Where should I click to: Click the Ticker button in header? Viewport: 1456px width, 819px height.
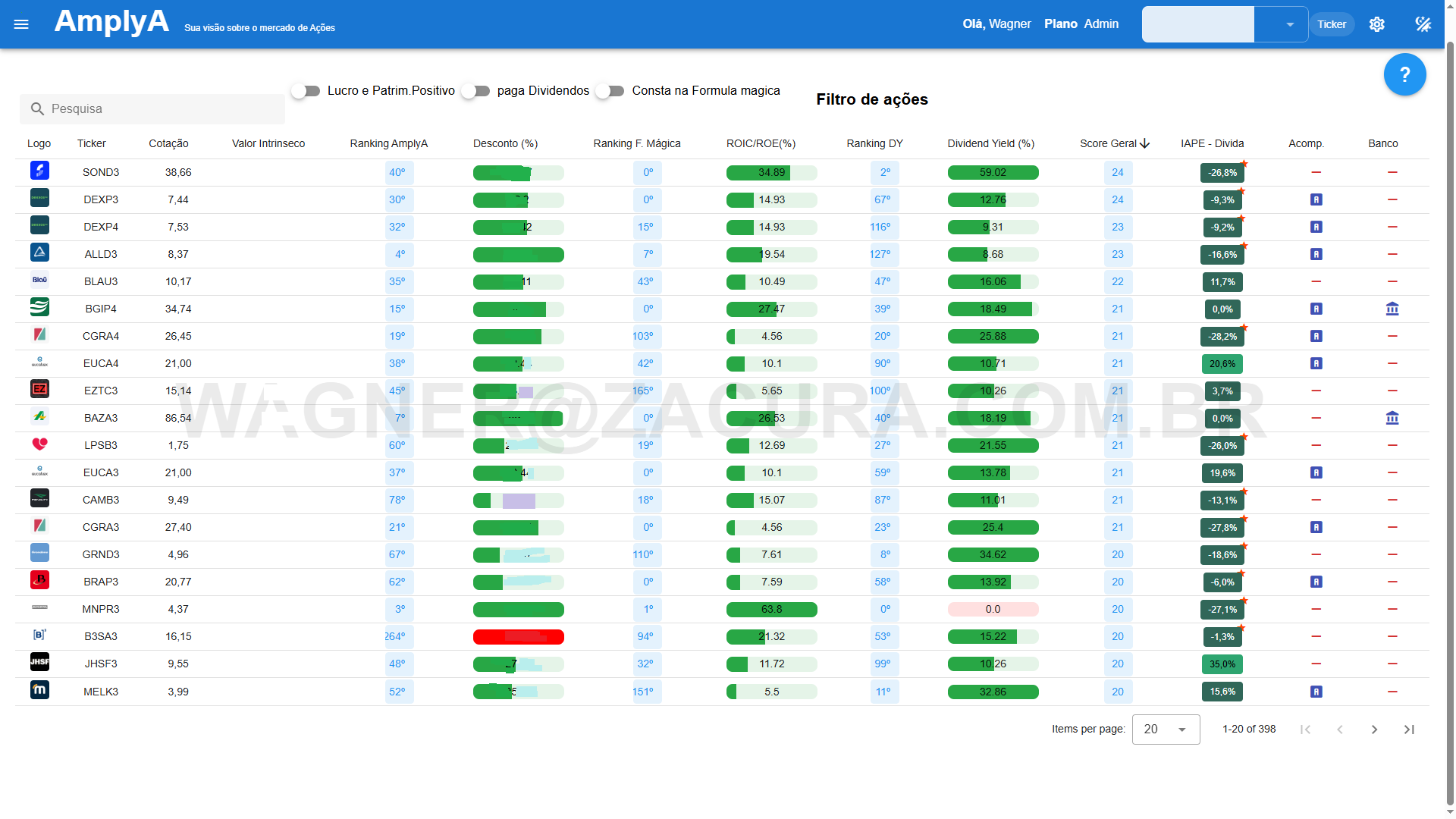point(1332,24)
